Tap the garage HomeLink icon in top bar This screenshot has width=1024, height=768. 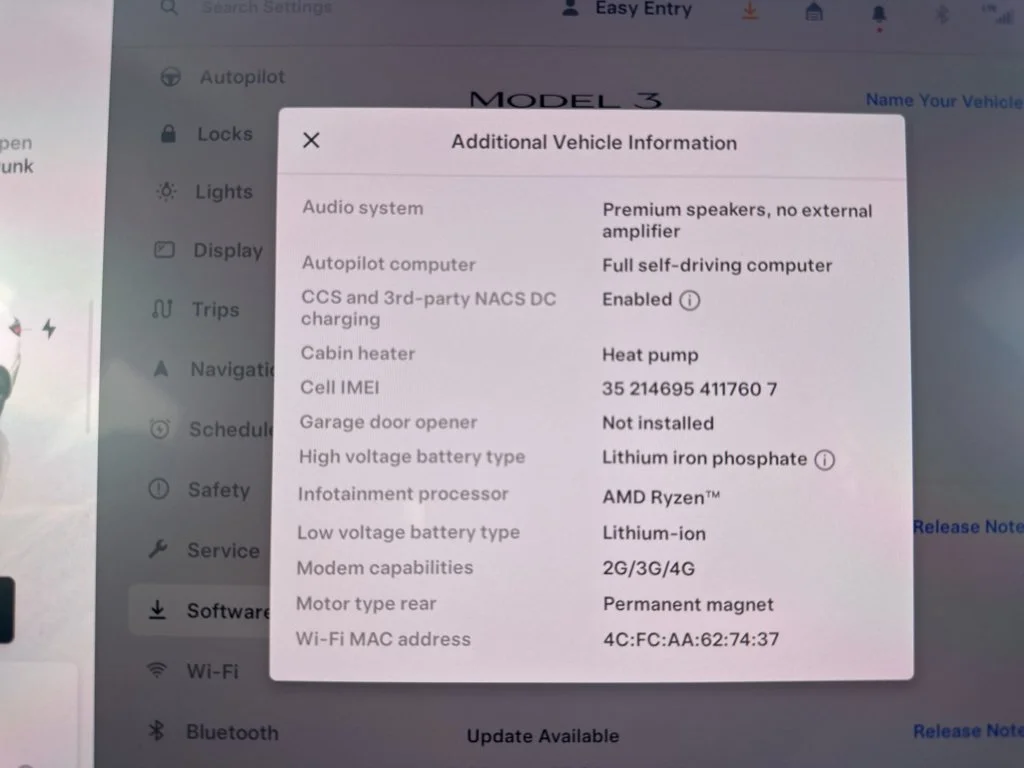pyautogui.click(x=814, y=11)
